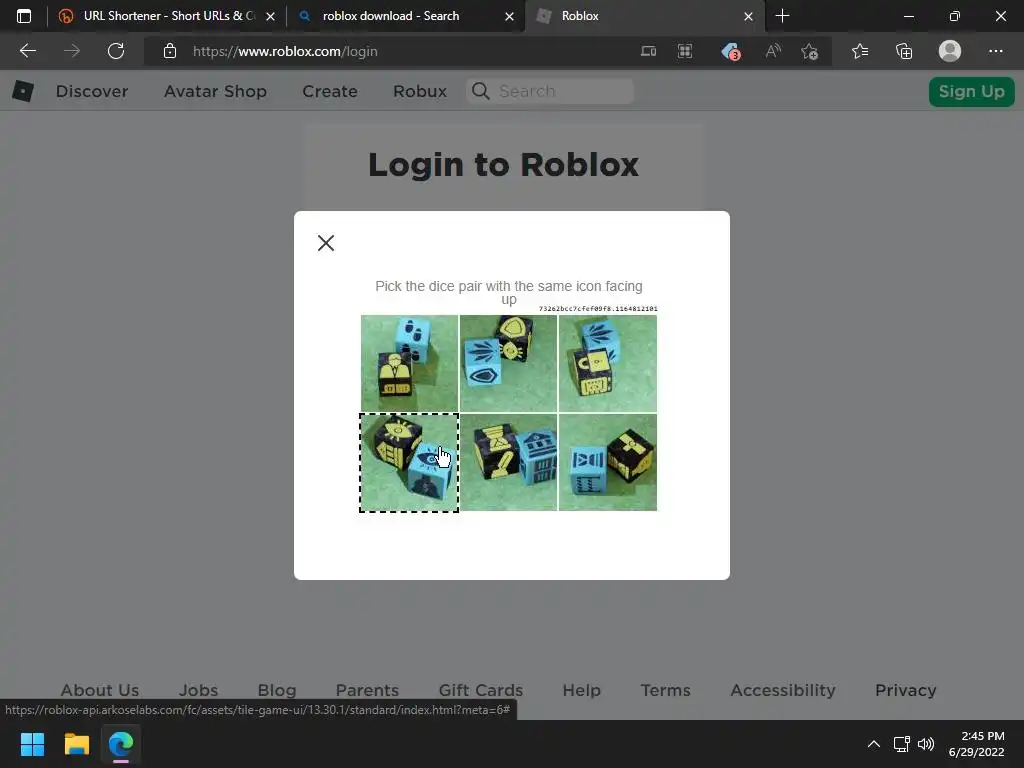The width and height of the screenshot is (1024, 768).
Task: Click the Roblox Search input field
Action: (550, 91)
